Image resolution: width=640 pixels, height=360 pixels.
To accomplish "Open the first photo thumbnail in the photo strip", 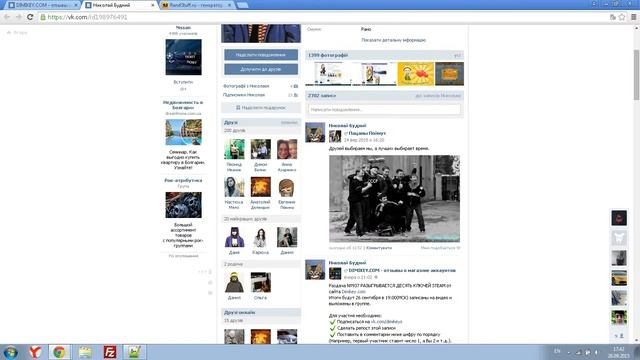I will coord(329,74).
